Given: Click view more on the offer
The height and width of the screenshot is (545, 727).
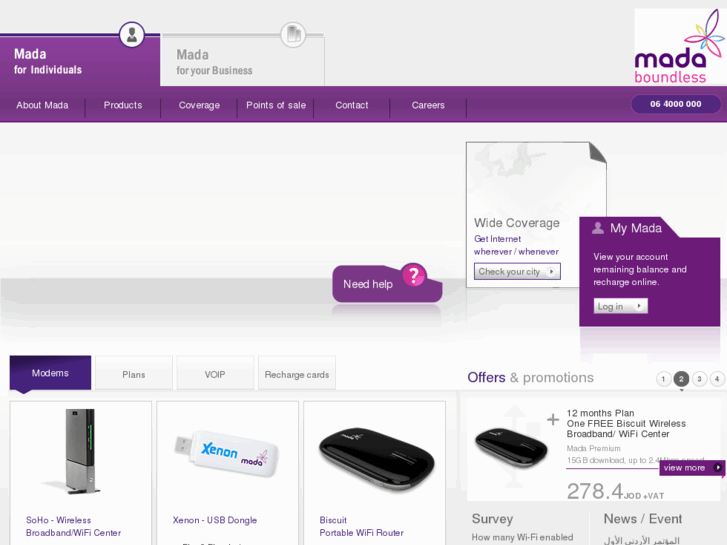Looking at the screenshot, I should [692, 468].
